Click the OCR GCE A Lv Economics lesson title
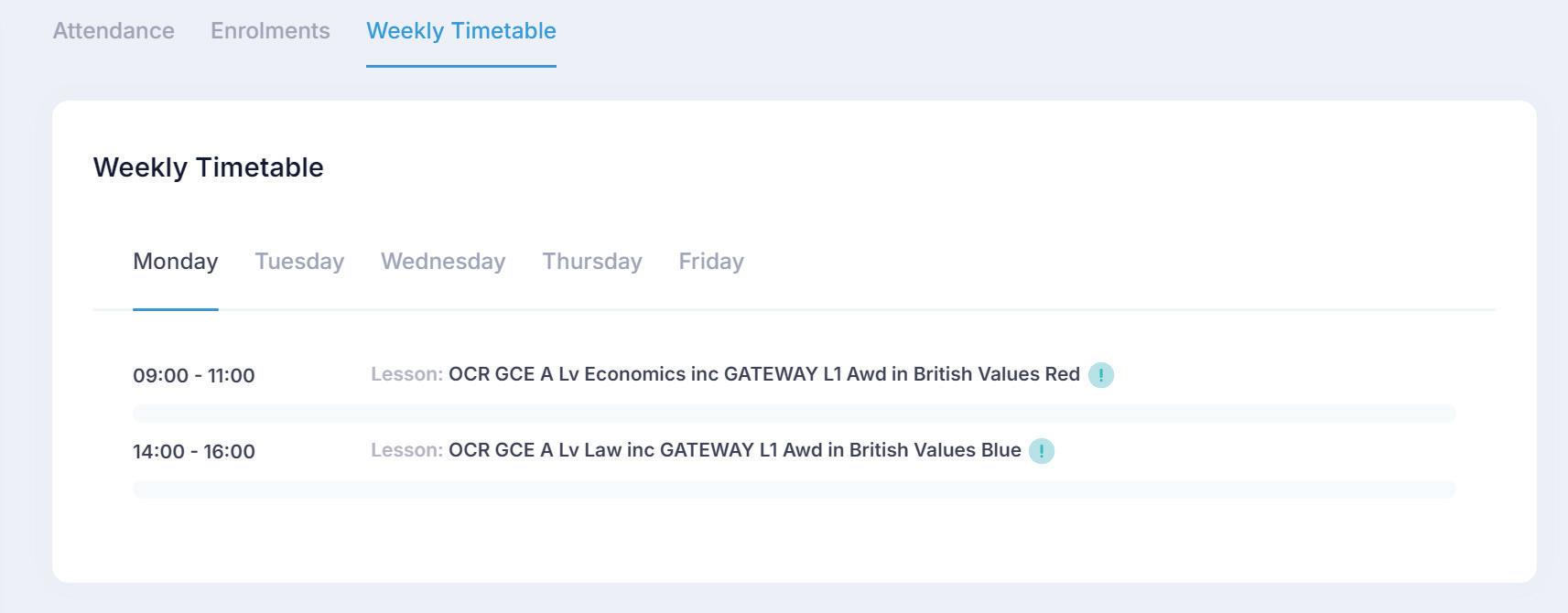The height and width of the screenshot is (613, 1568). (763, 374)
